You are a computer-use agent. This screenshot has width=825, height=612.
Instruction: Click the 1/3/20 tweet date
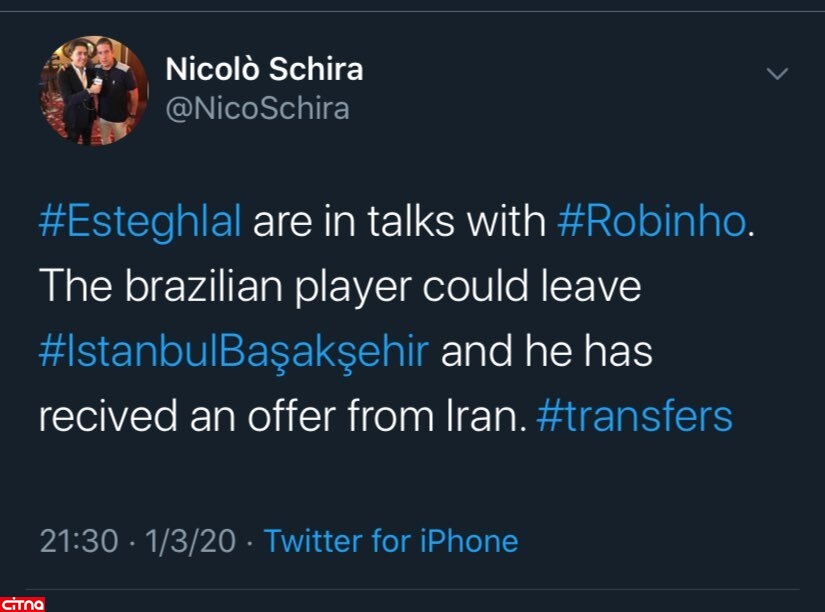190,541
